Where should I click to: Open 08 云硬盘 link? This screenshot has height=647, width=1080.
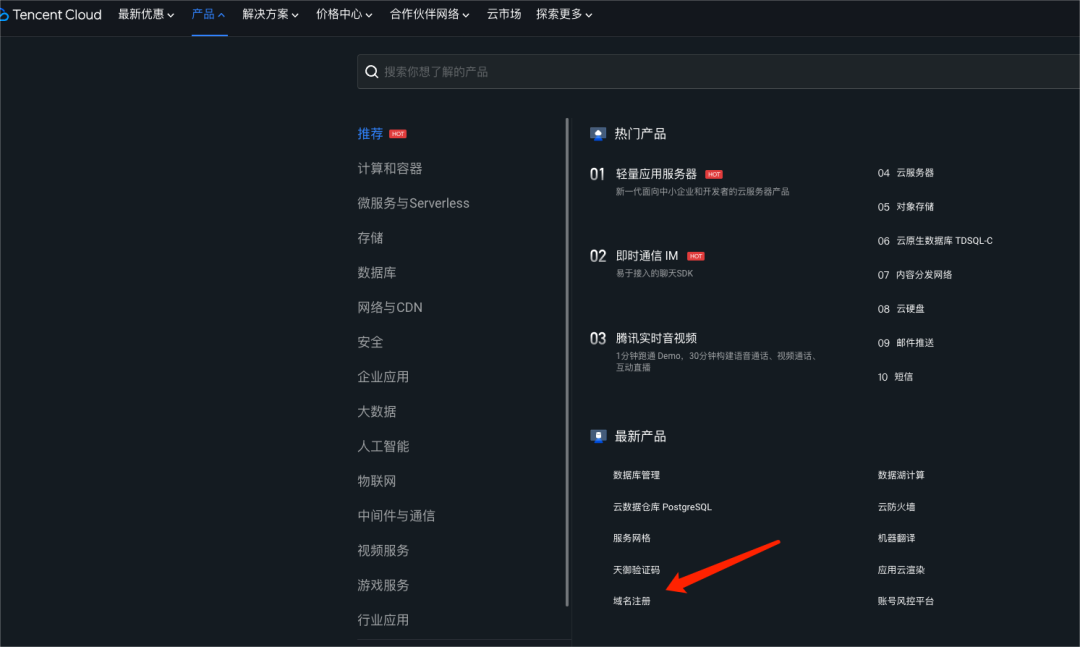coord(901,309)
